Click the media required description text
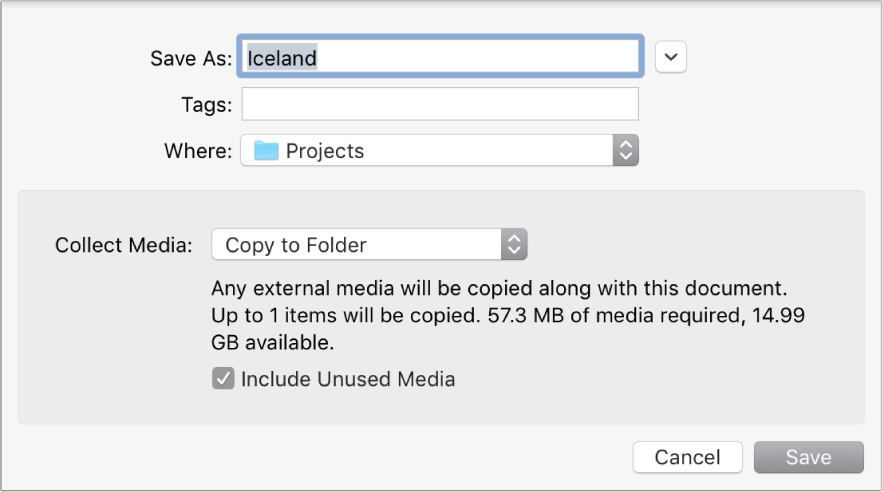This screenshot has width=883, height=492. point(510,315)
